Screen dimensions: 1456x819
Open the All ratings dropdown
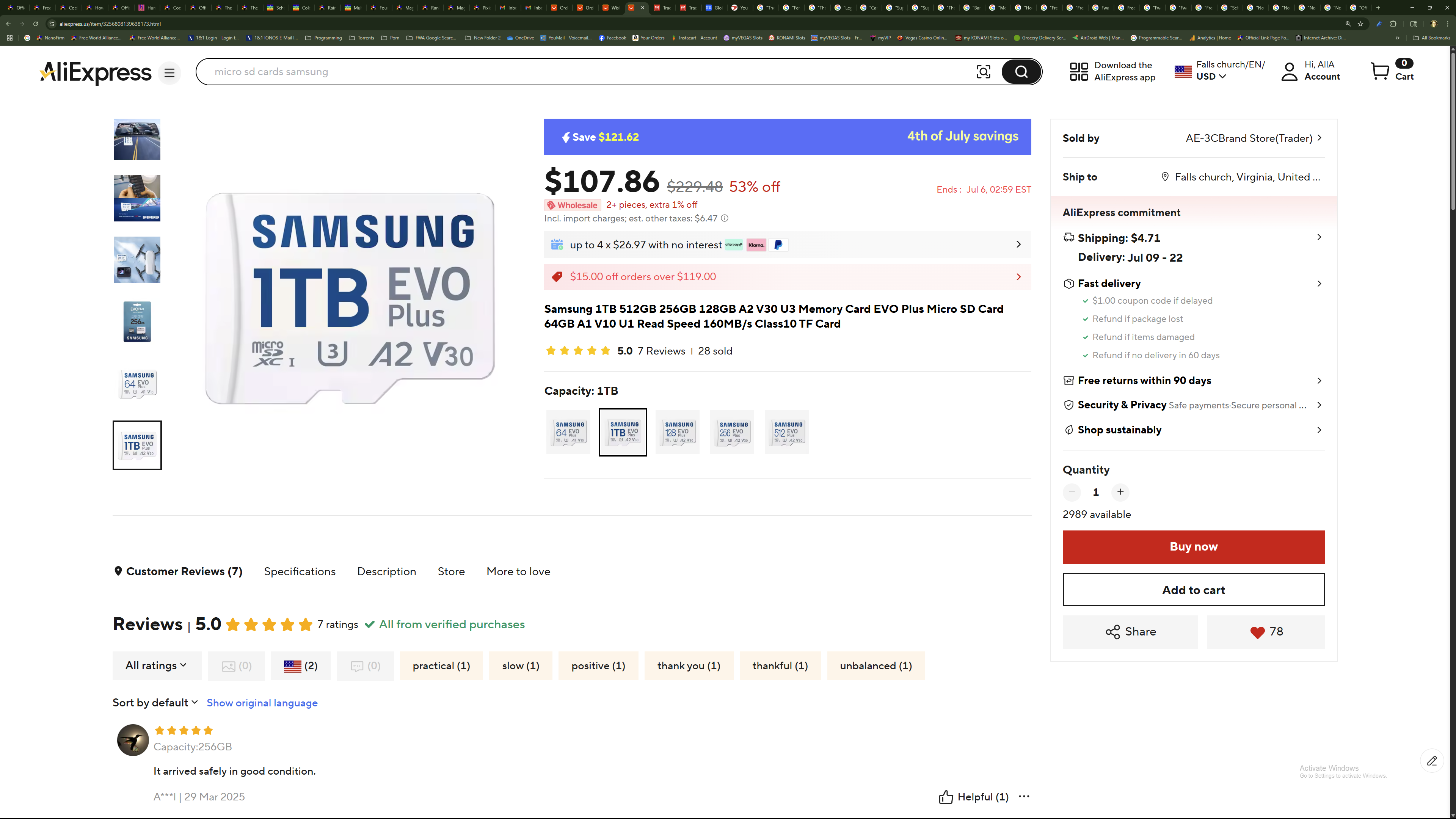point(157,666)
